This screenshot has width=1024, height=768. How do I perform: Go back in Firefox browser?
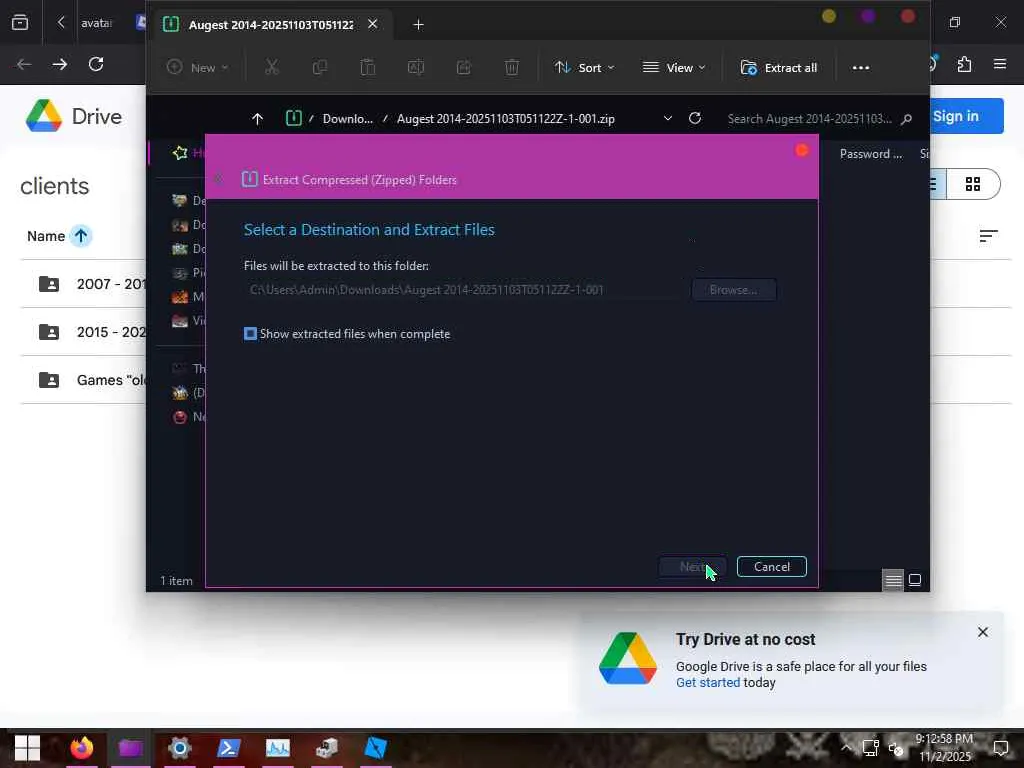(x=24, y=64)
